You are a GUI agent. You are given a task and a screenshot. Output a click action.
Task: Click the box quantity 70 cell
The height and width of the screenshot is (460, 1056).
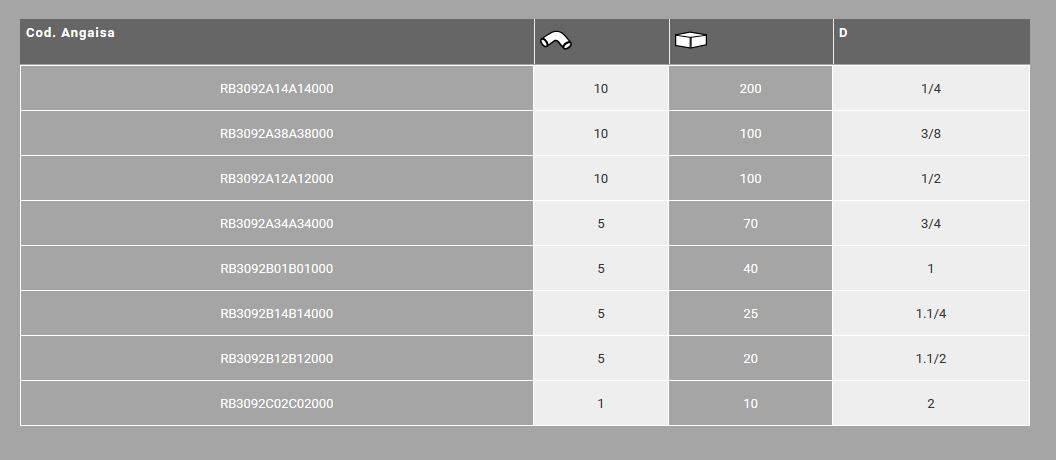tap(751, 224)
